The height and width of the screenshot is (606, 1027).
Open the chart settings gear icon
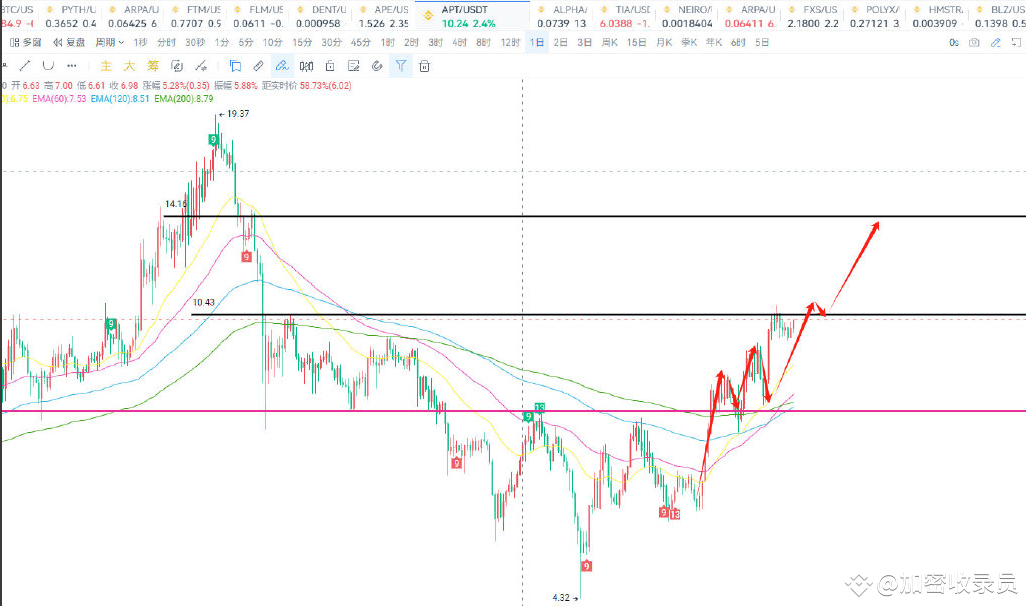tap(996, 43)
